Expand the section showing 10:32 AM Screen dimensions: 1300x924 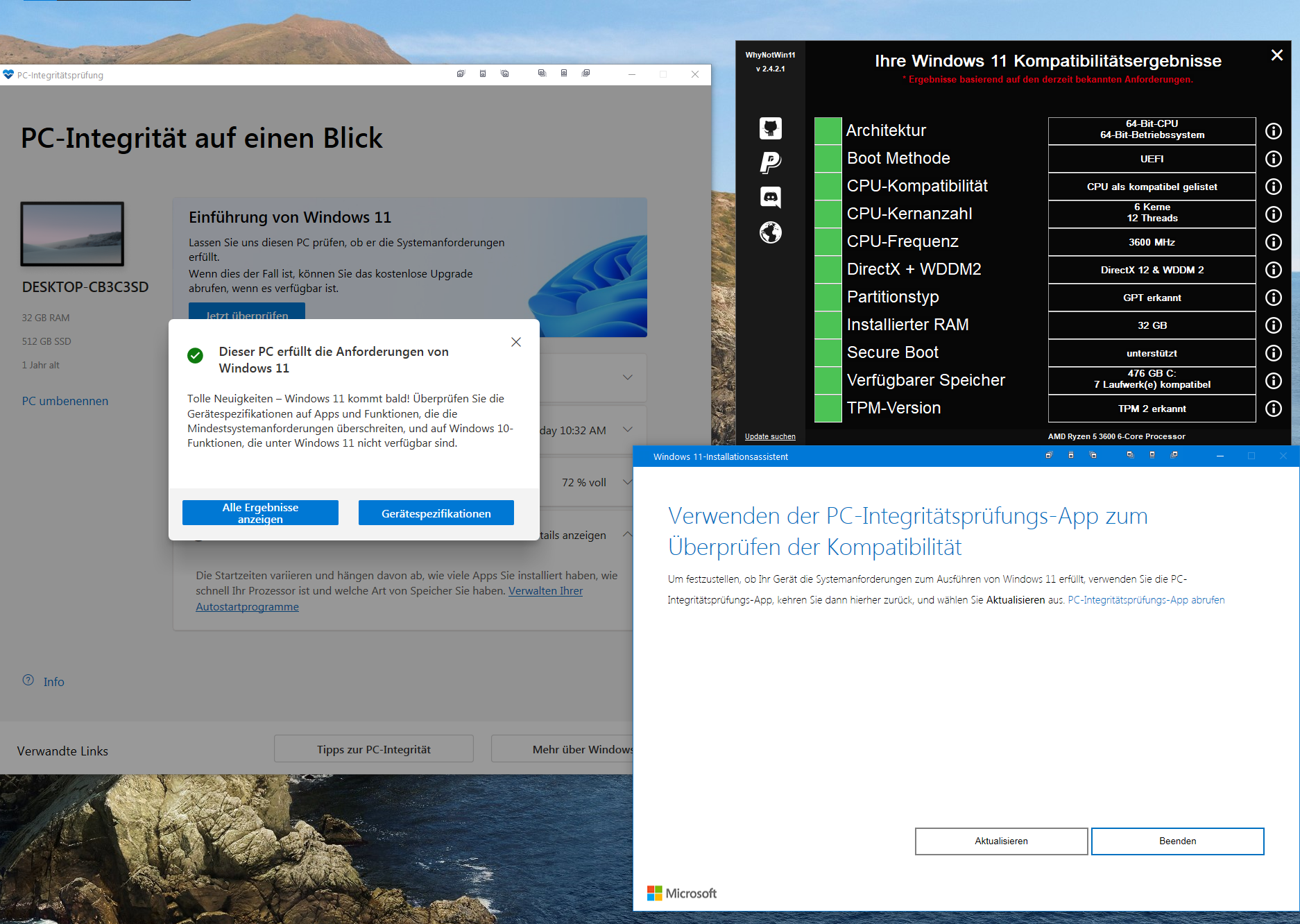pyautogui.click(x=628, y=430)
